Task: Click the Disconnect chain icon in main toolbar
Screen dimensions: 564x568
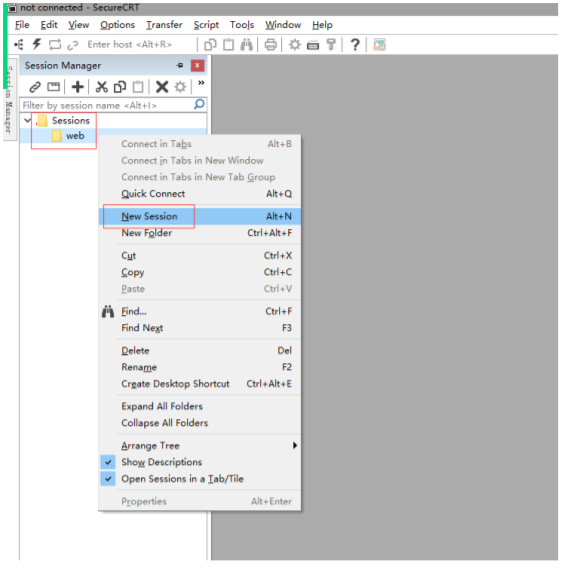Action: [x=73, y=45]
